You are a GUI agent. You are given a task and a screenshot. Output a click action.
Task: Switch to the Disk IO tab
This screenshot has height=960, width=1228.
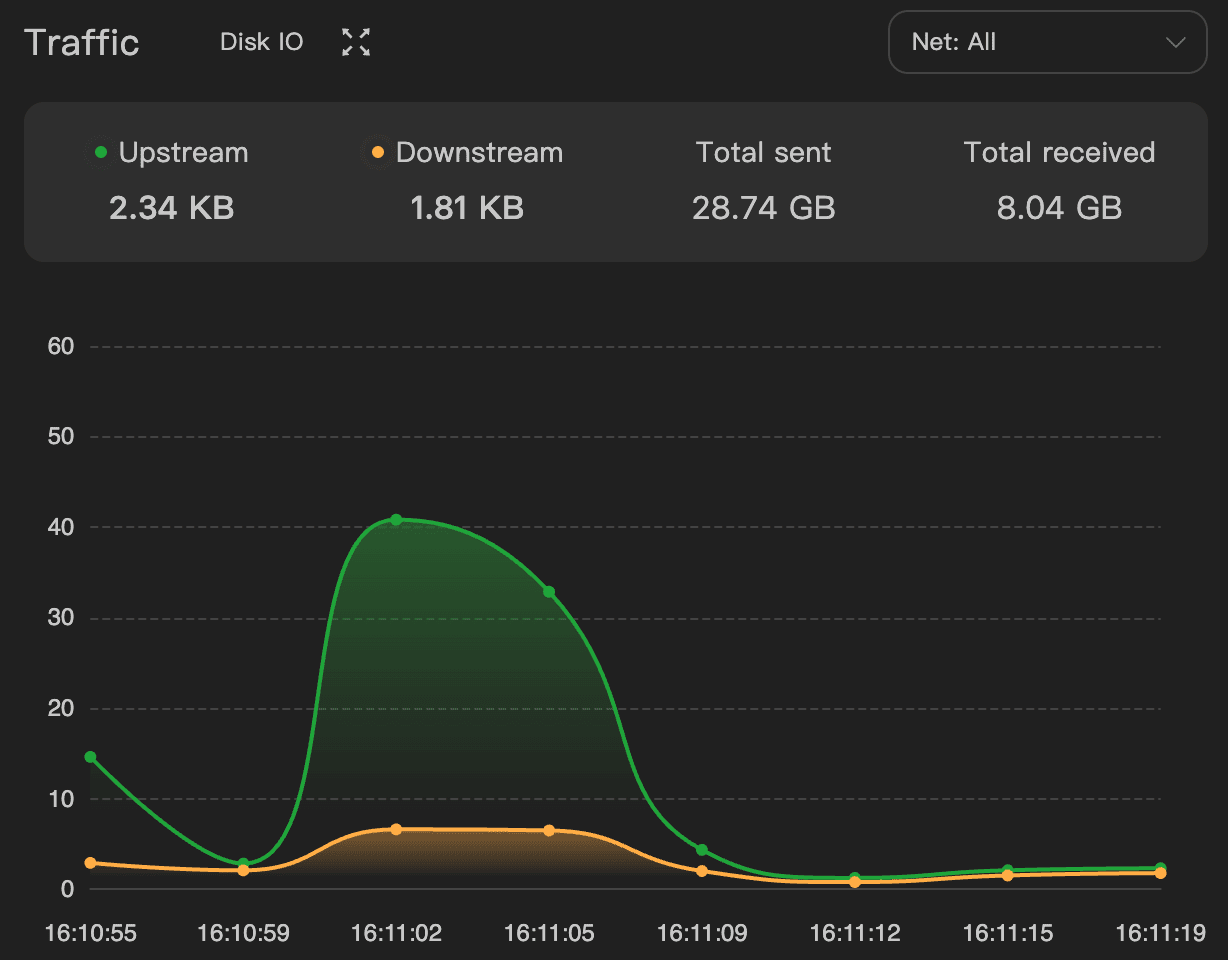point(262,42)
